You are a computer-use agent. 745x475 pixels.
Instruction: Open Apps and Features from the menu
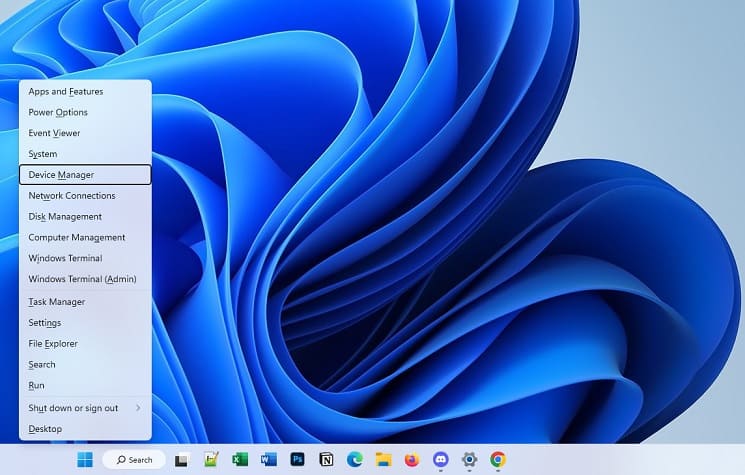click(86, 92)
